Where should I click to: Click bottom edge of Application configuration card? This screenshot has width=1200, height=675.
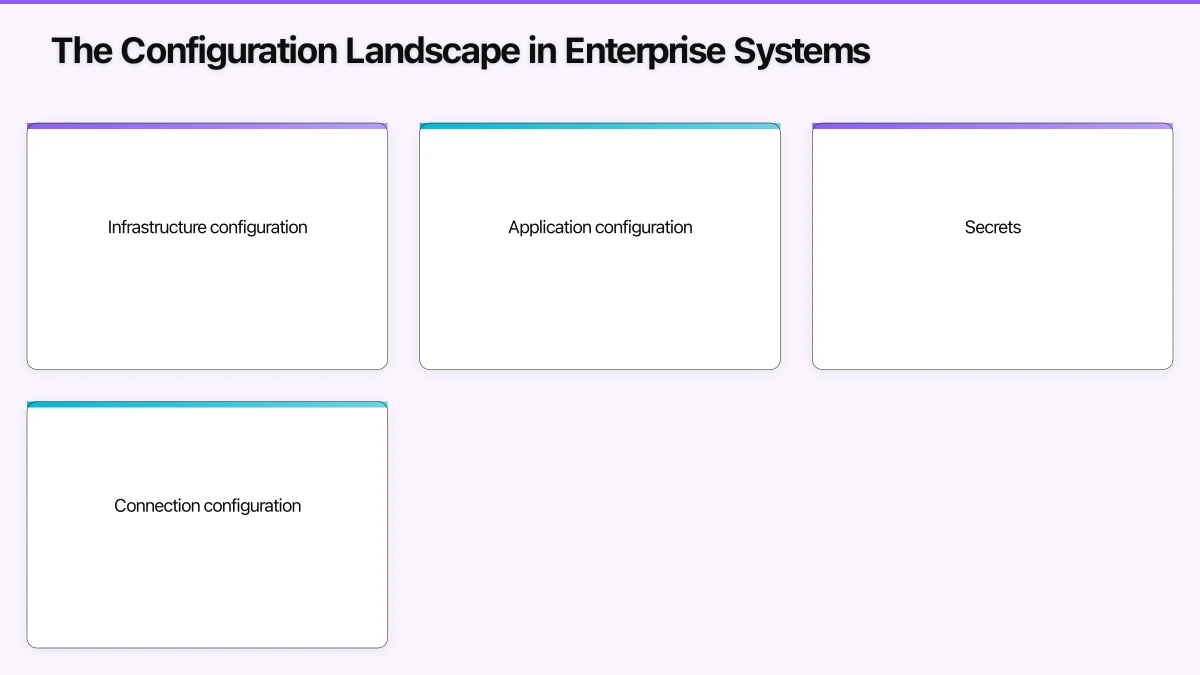(x=600, y=367)
